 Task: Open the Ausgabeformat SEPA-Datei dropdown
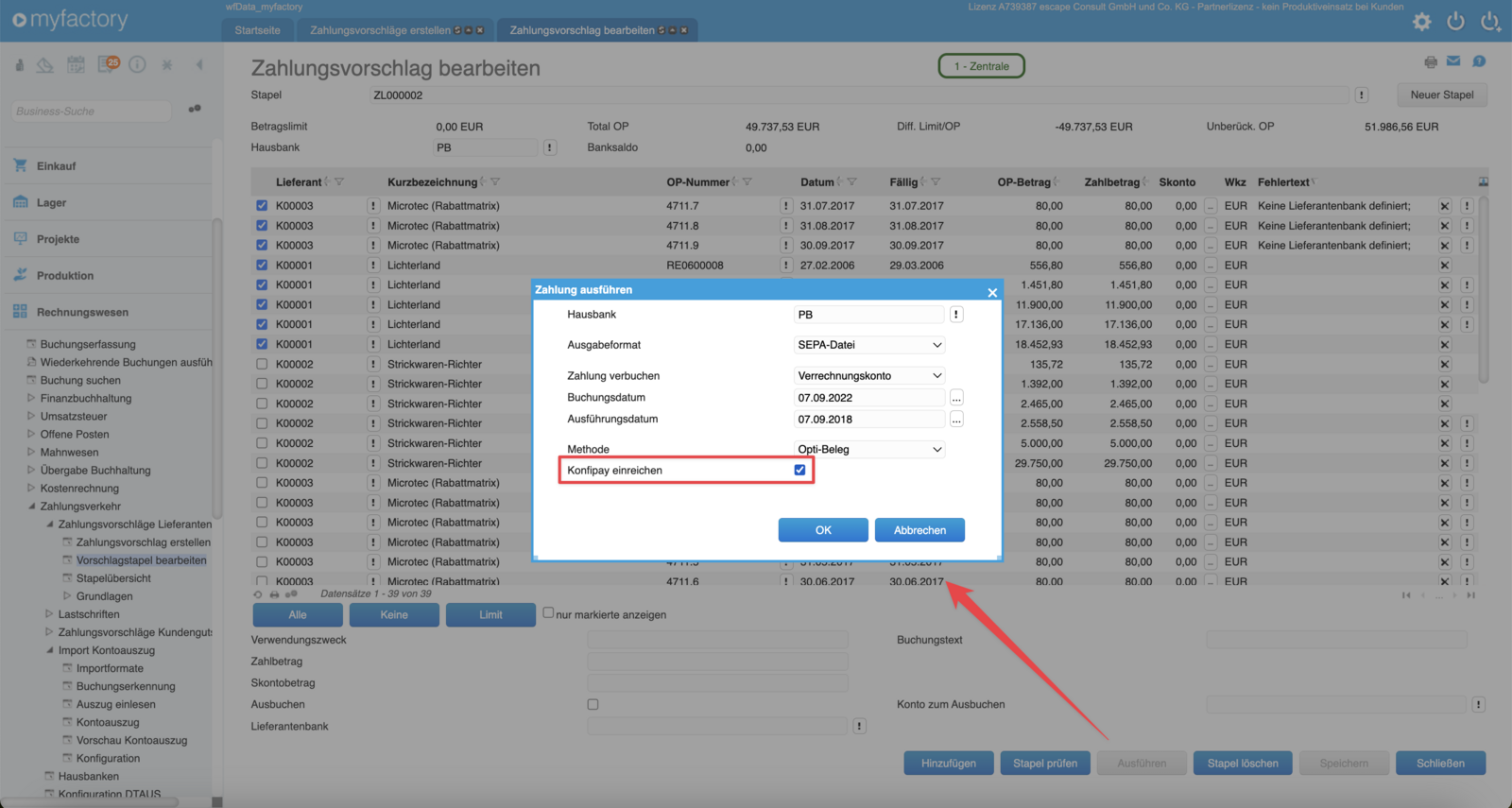point(869,345)
